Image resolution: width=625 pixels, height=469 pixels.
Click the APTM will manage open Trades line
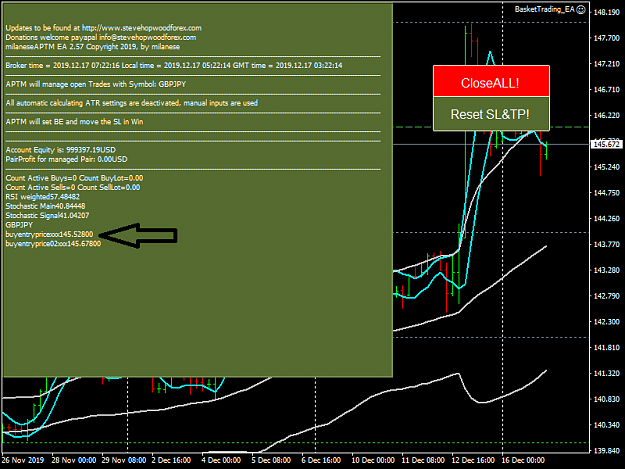pos(96,84)
